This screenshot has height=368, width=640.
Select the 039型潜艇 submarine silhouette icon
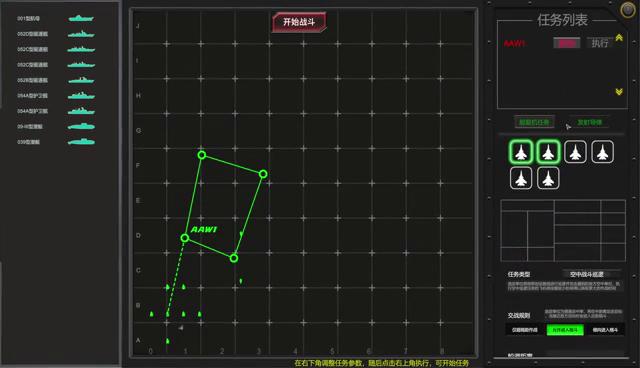coord(81,142)
